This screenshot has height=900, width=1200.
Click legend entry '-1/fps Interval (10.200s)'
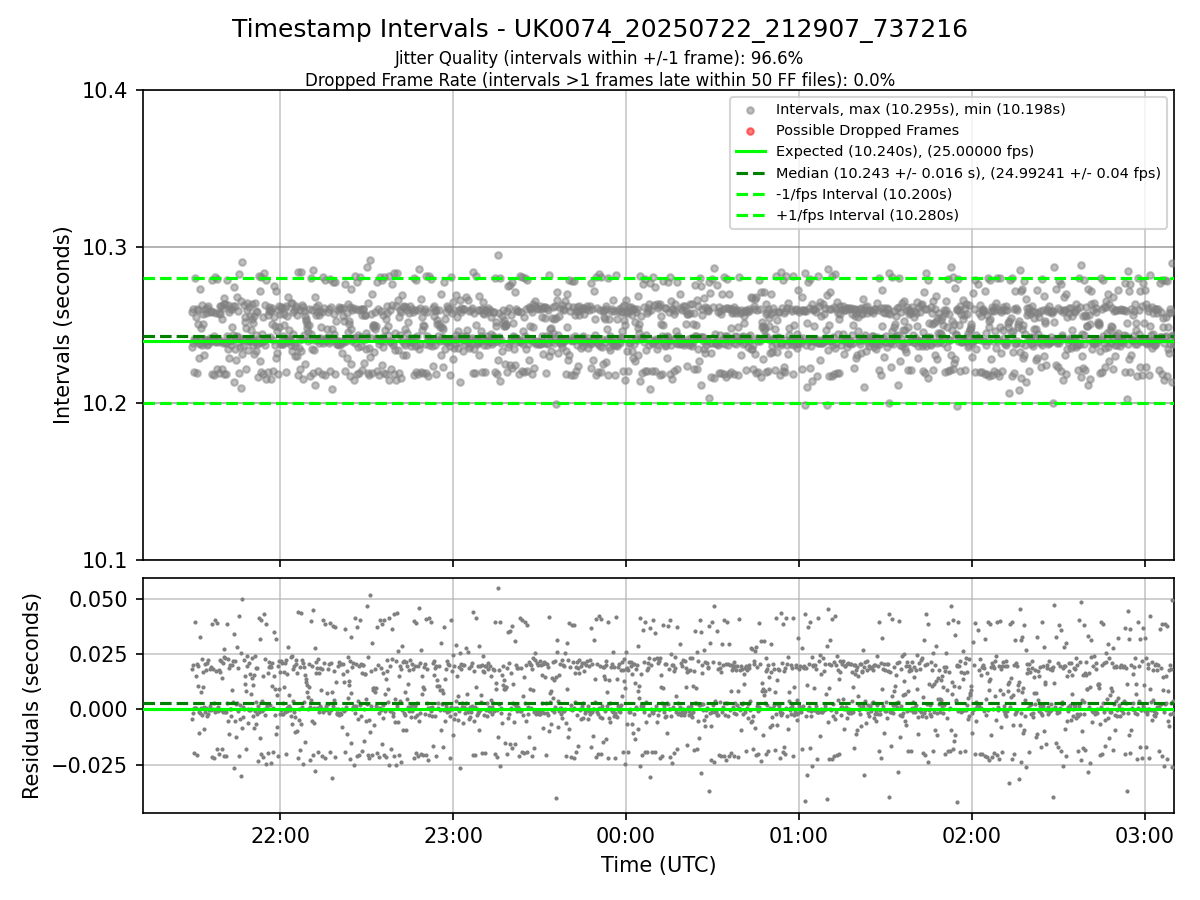(x=864, y=194)
